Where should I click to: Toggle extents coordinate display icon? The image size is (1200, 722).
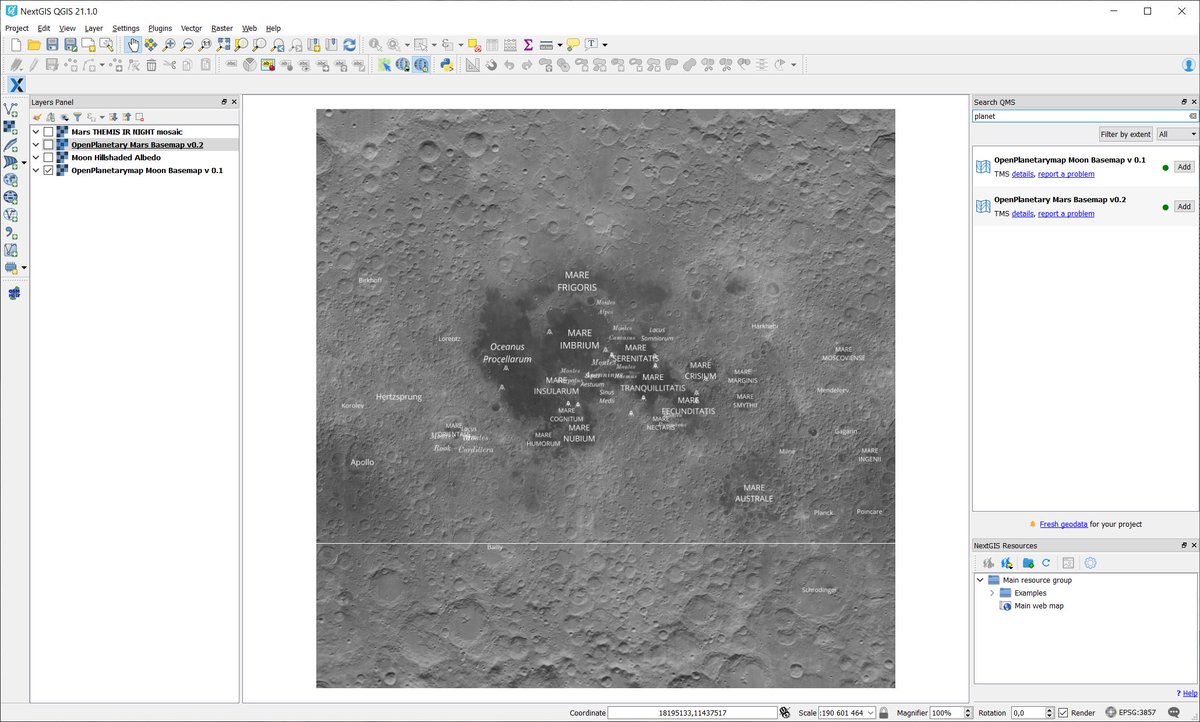[786, 713]
